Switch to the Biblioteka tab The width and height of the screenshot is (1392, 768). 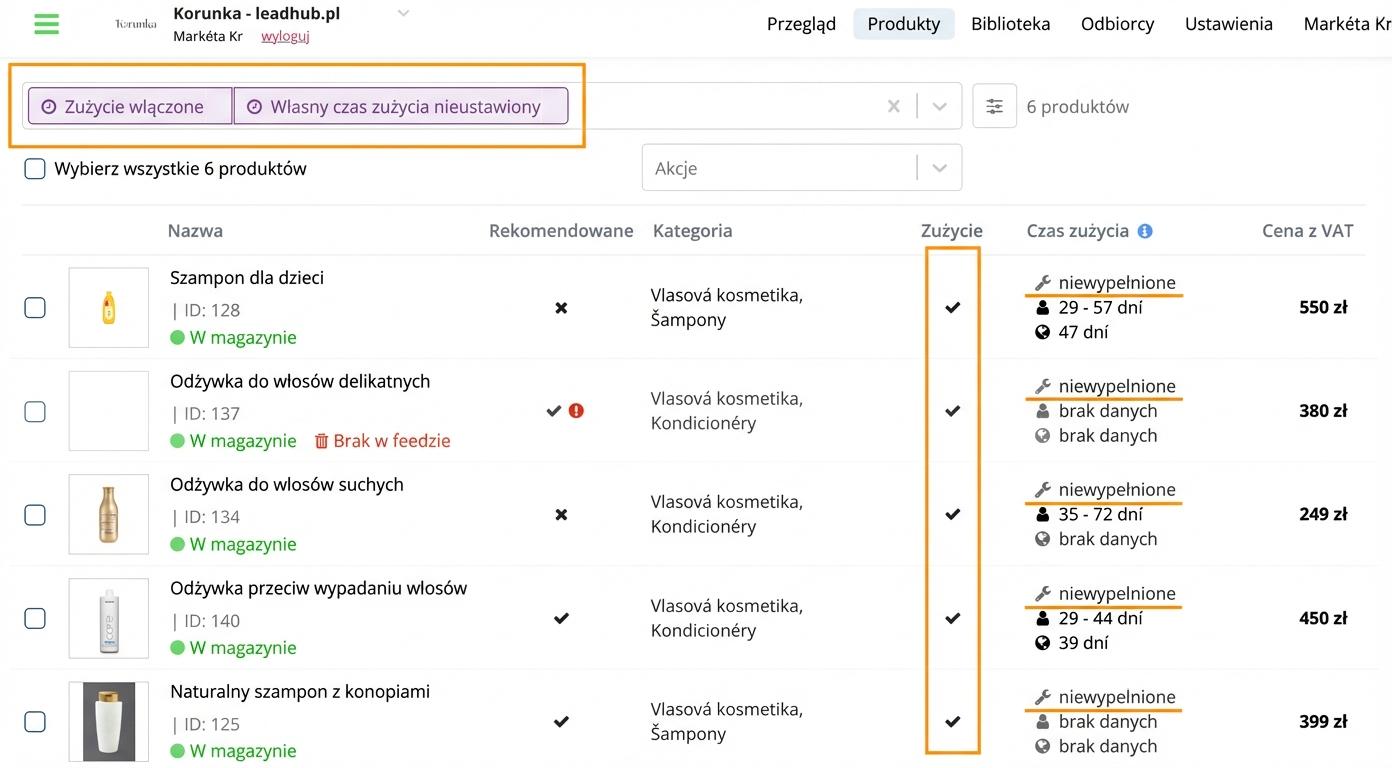pyautogui.click(x=1010, y=24)
